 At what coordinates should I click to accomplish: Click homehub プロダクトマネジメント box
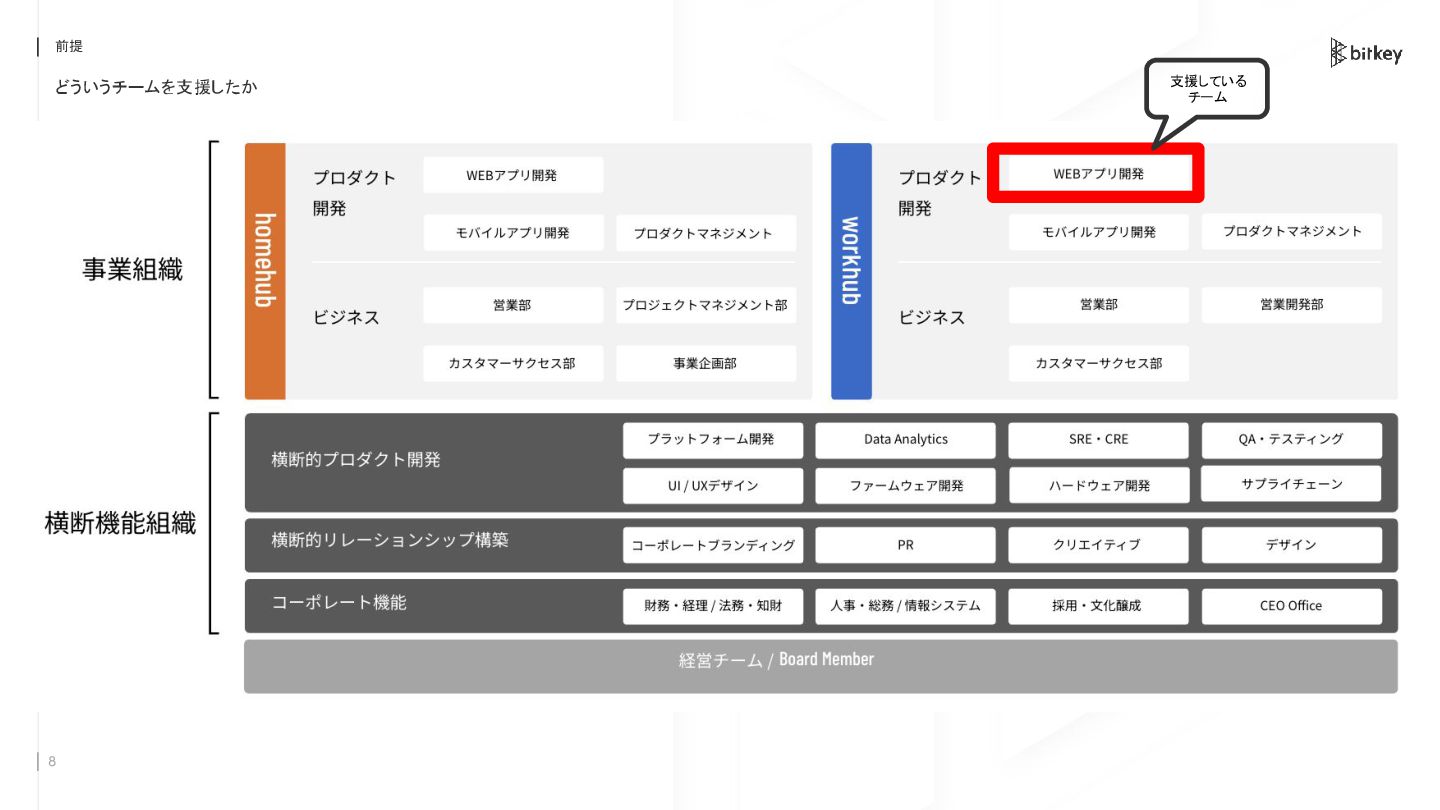click(x=706, y=232)
